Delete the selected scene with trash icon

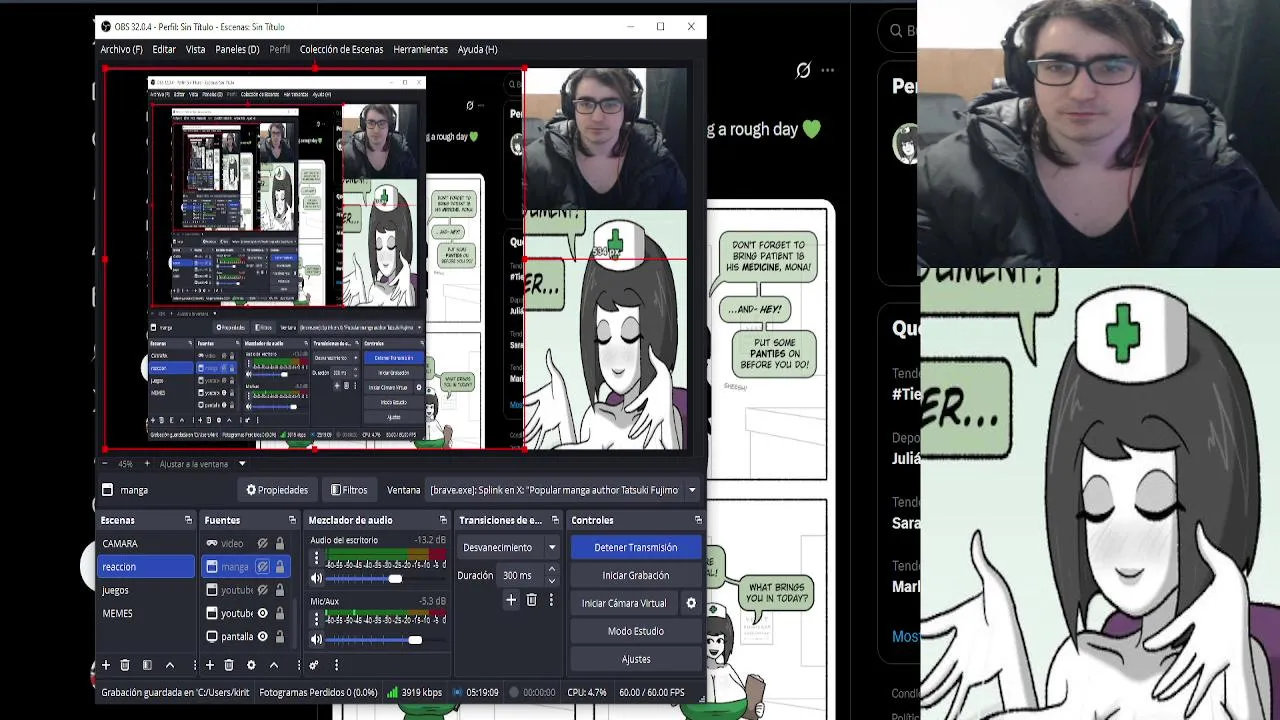tap(125, 665)
